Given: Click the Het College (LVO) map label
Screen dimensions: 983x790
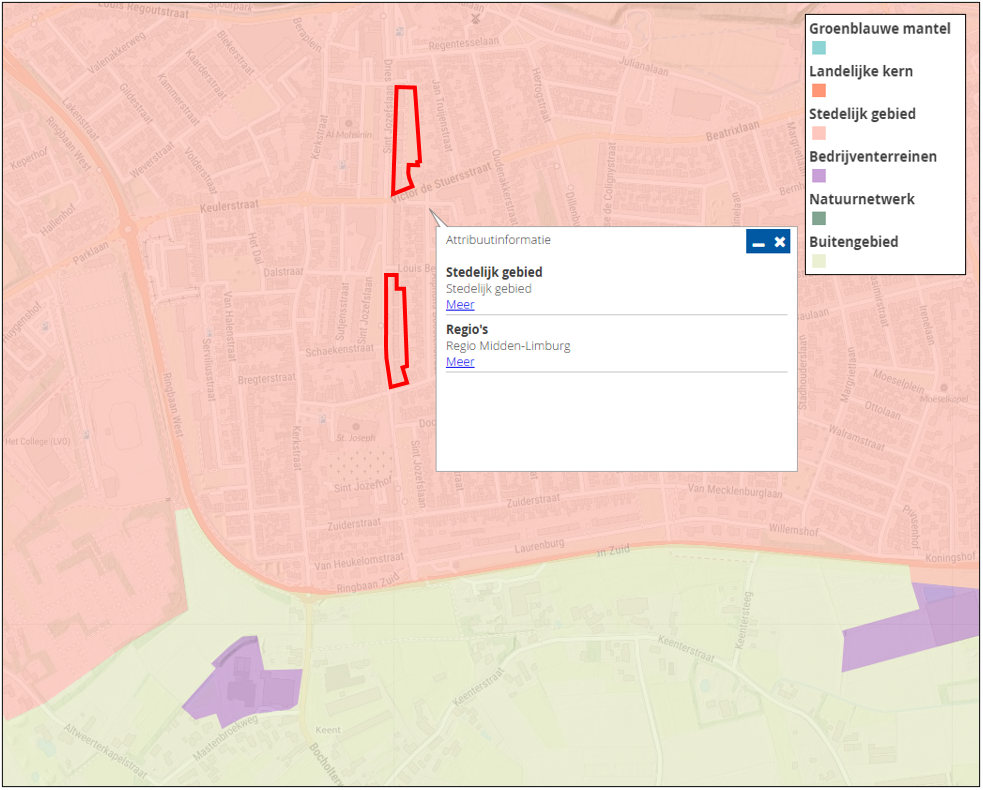Looking at the screenshot, I should tap(40, 441).
